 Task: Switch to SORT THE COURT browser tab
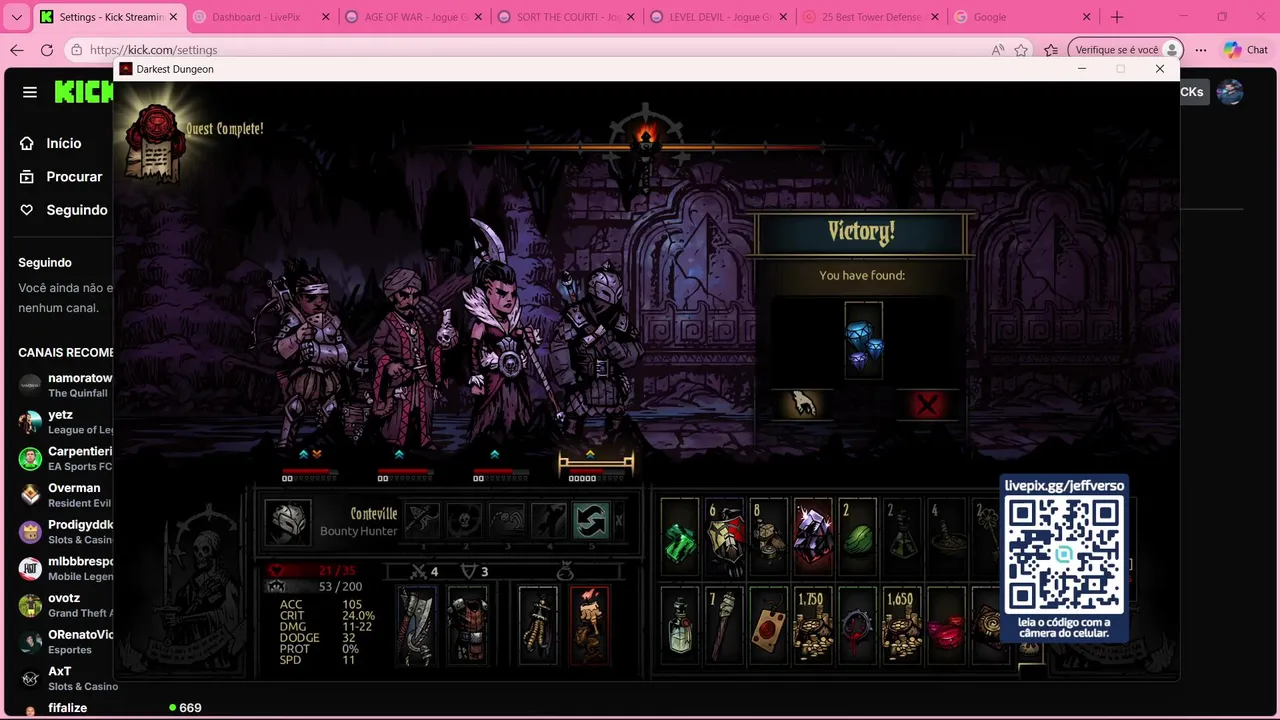pos(568,17)
